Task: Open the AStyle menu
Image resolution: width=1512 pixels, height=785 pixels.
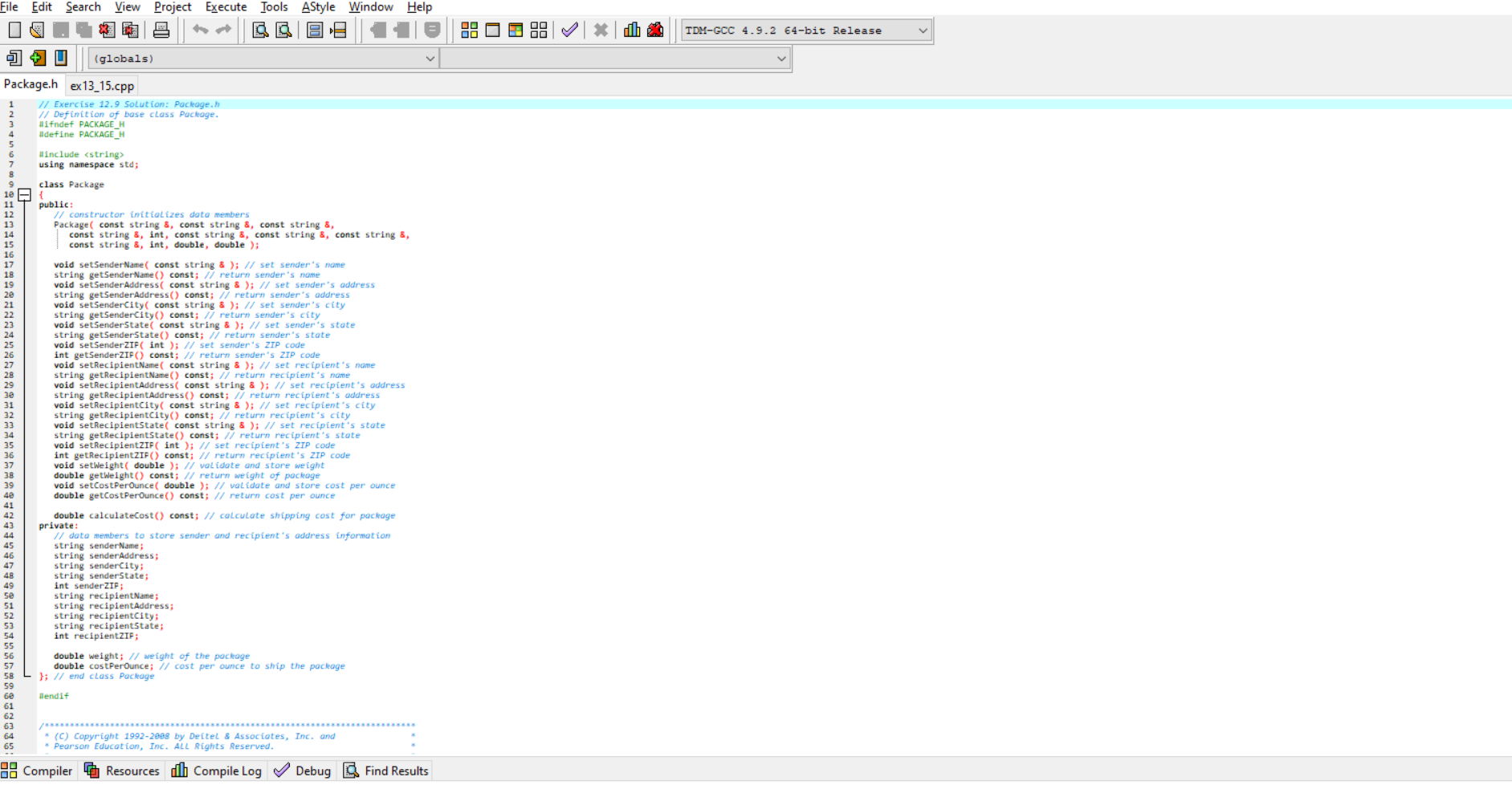Action: 318,6
